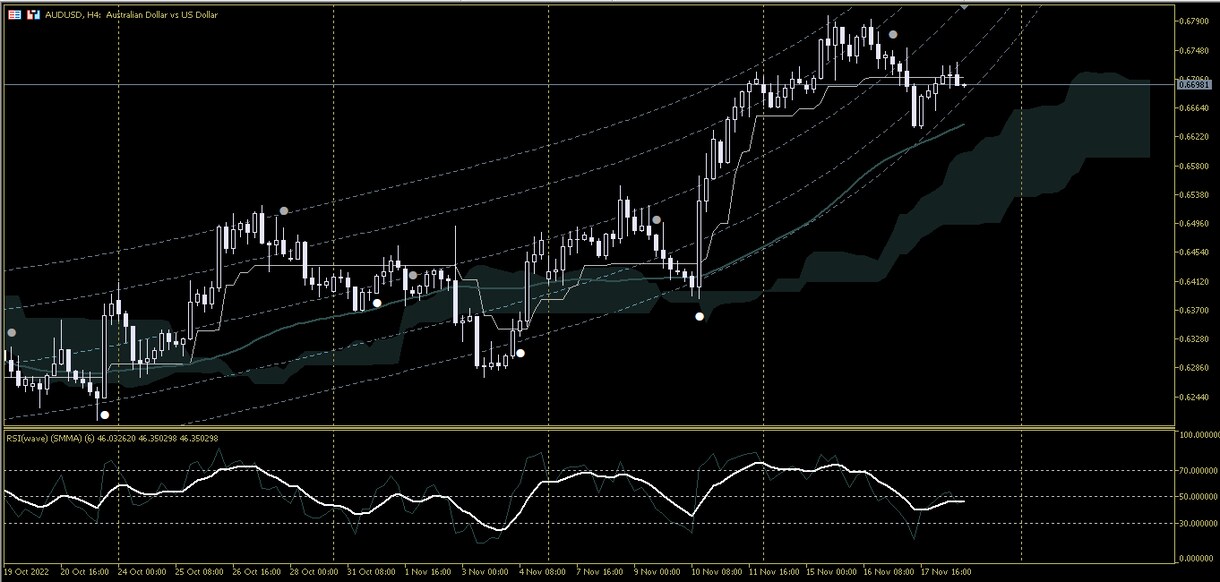Screen dimensions: 1220x582
Task: Click the '24 Oct 00:00' time axis label
Action: pos(141,574)
